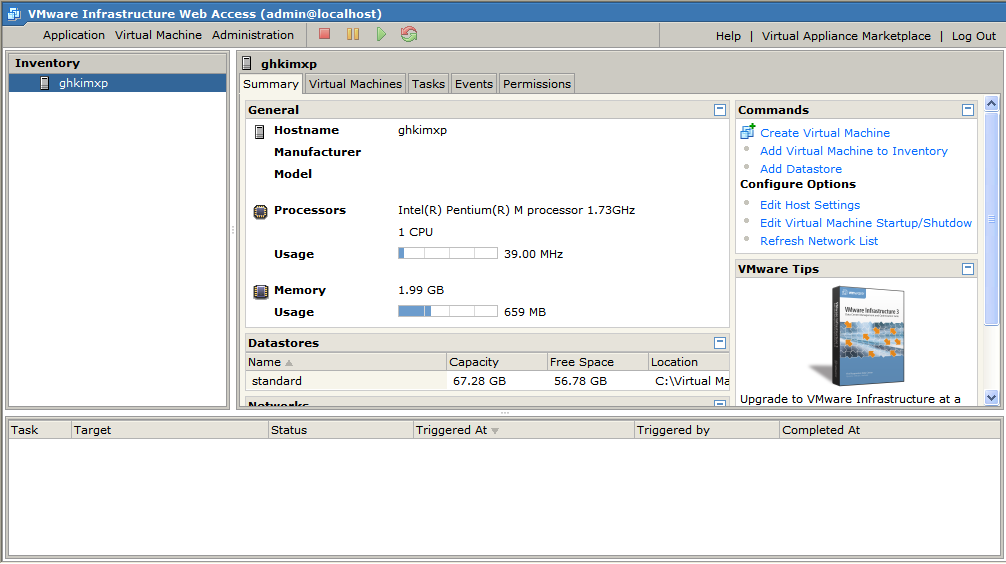Open the Application menu

point(74,35)
